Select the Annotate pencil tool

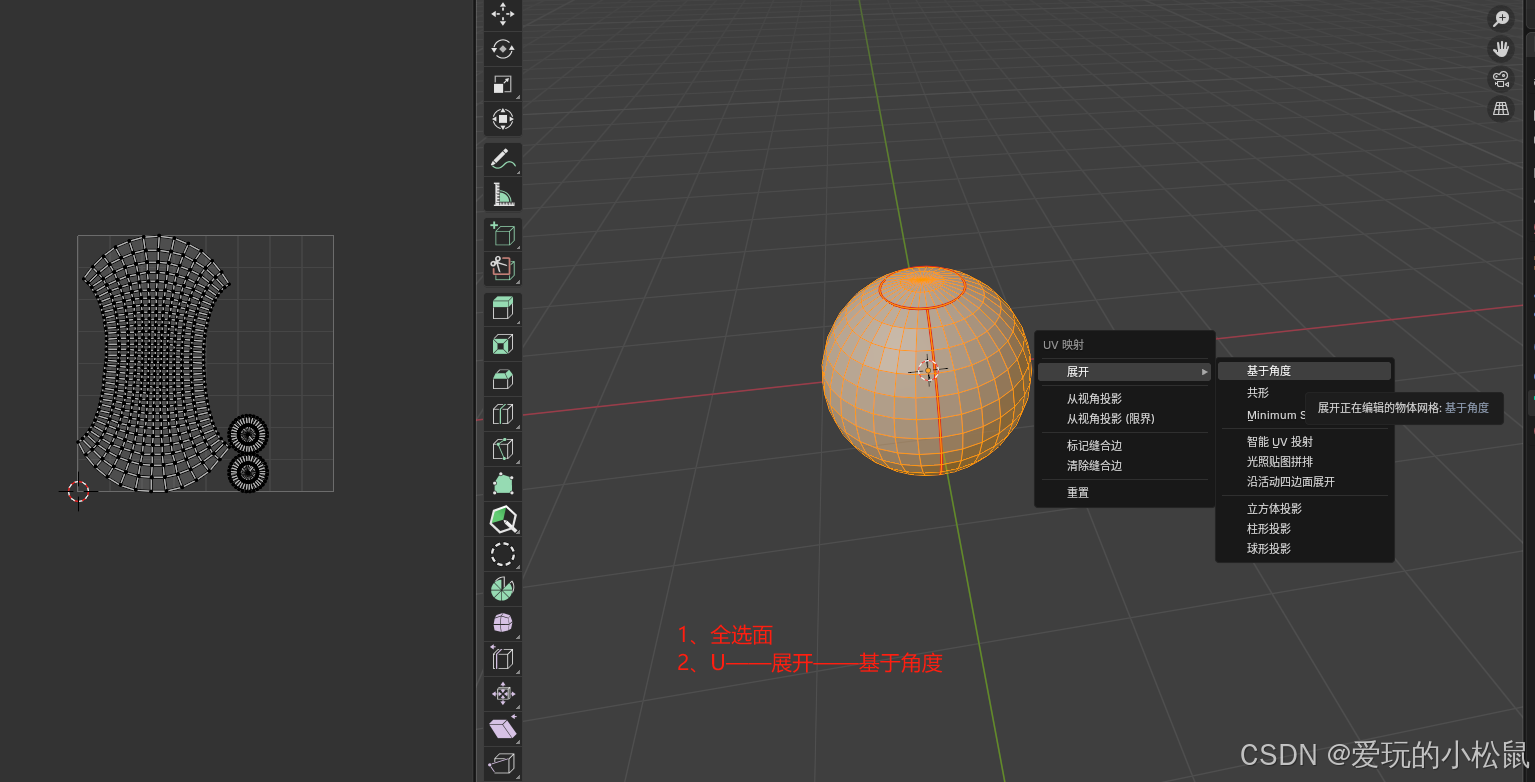click(503, 159)
